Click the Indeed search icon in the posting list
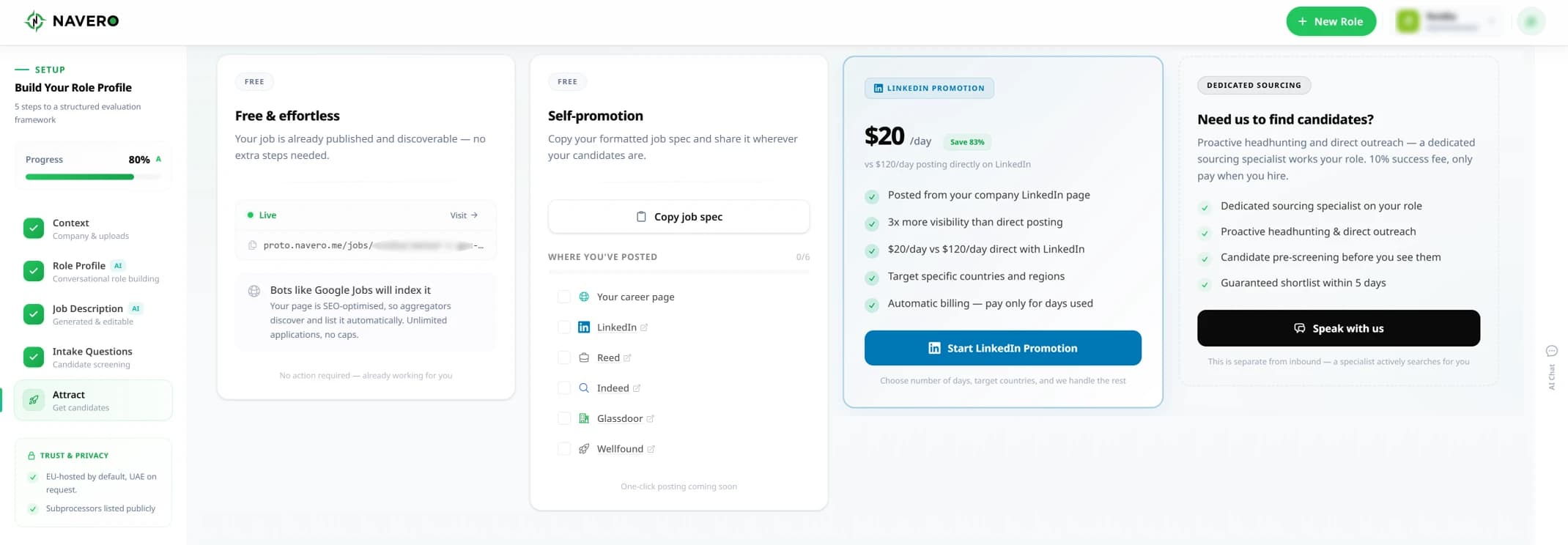 coord(583,388)
